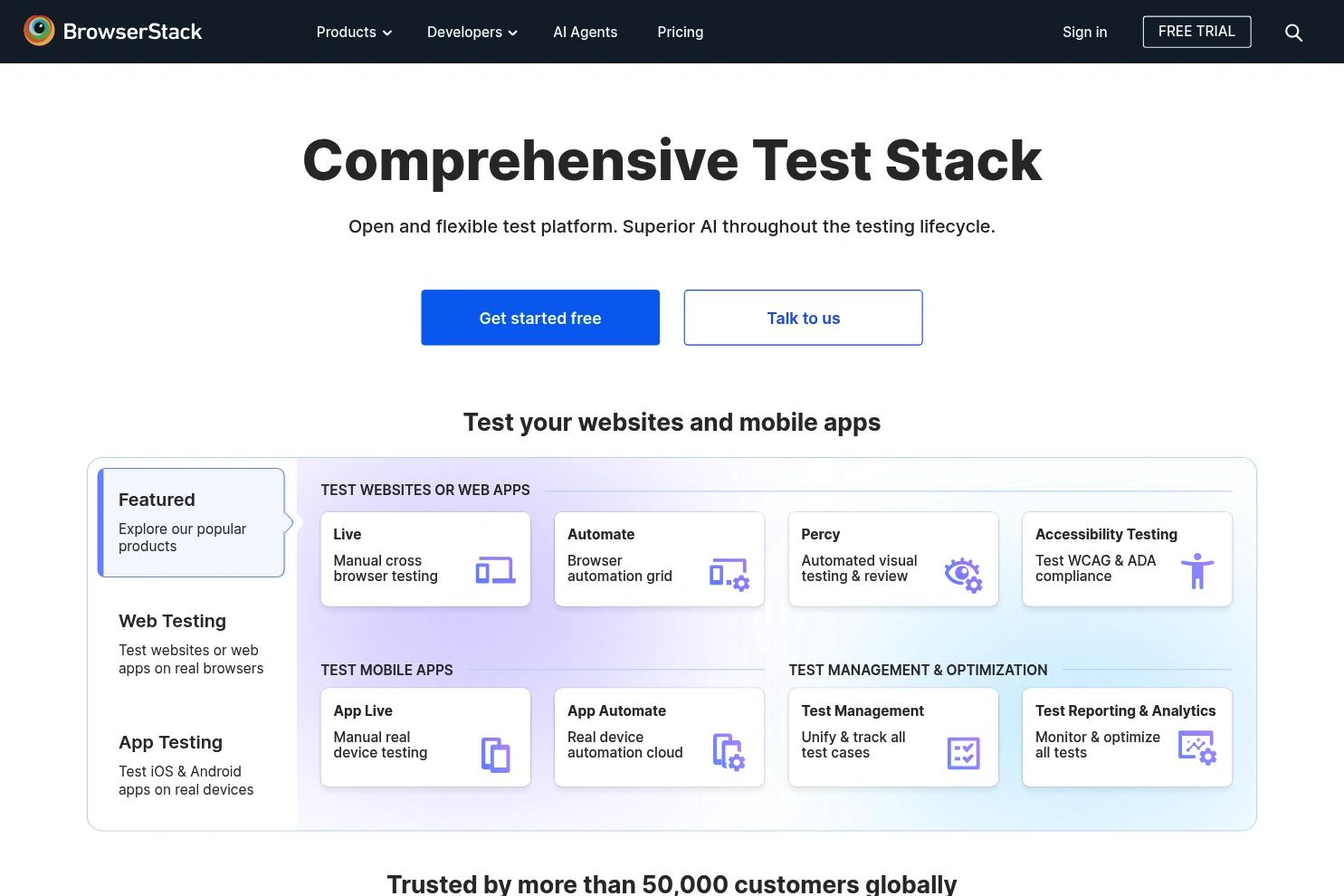Click the Percy eye icon
The height and width of the screenshot is (896, 1344).
[963, 574]
